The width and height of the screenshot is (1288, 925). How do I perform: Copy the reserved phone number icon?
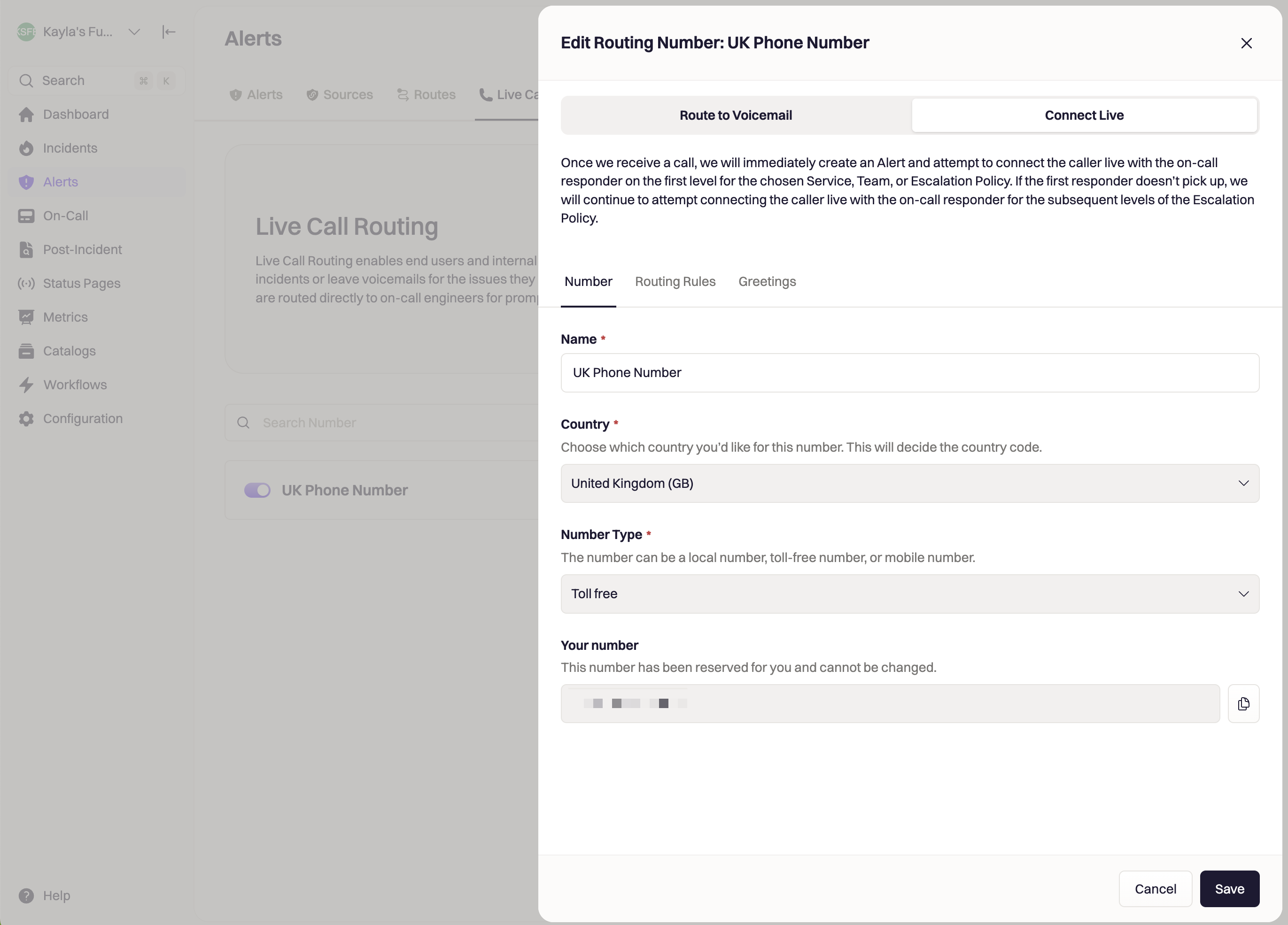[1243, 703]
